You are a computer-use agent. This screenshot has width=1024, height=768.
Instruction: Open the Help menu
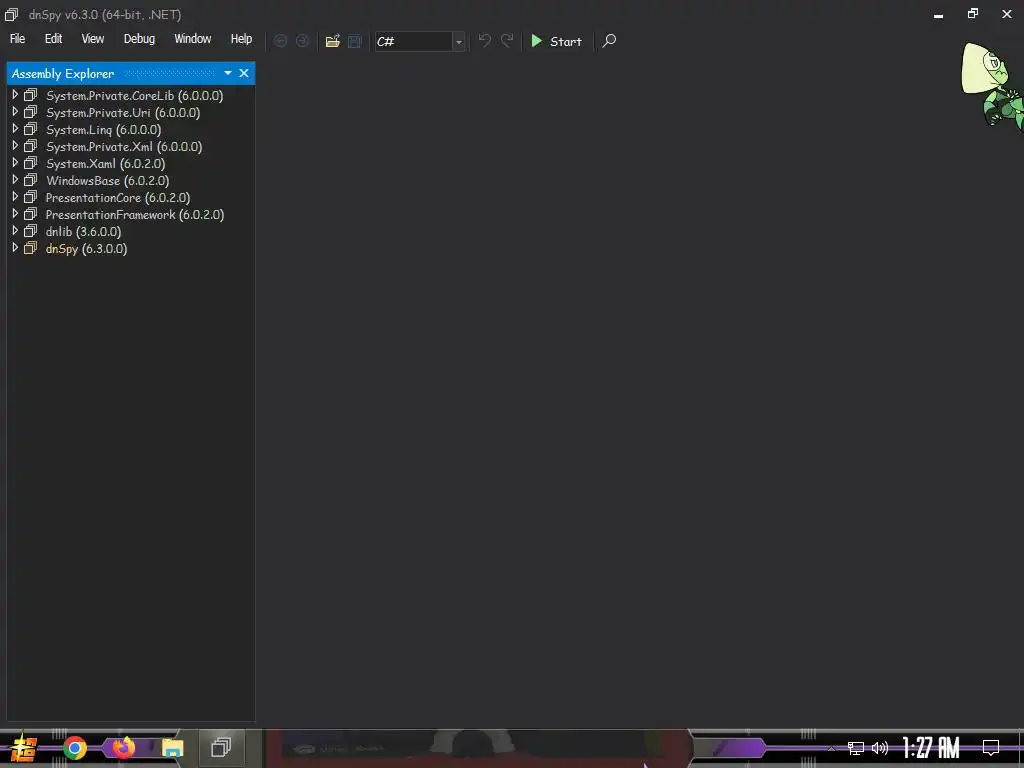coord(241,39)
